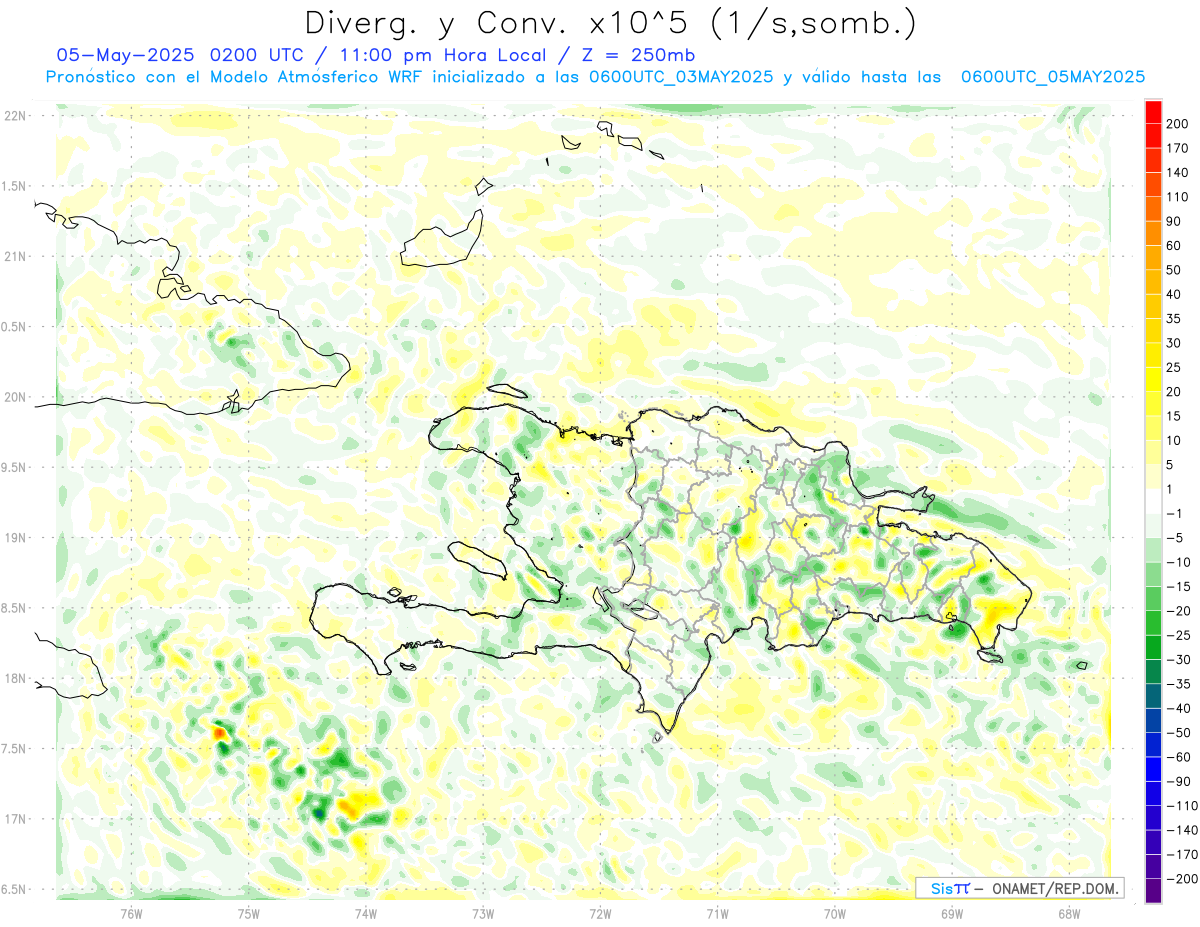
Task: Click the "0600UTC_05MAY2025" valid-until time
Action: (x=1052, y=77)
